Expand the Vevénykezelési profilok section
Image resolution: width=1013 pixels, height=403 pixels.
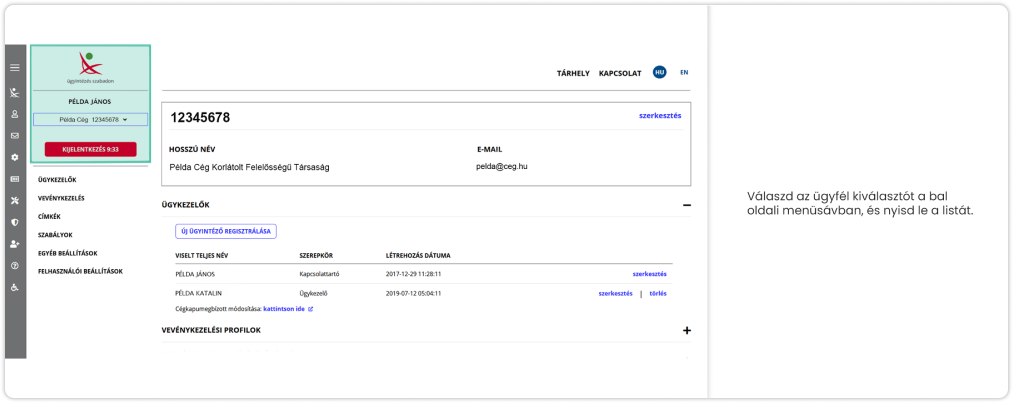point(686,330)
